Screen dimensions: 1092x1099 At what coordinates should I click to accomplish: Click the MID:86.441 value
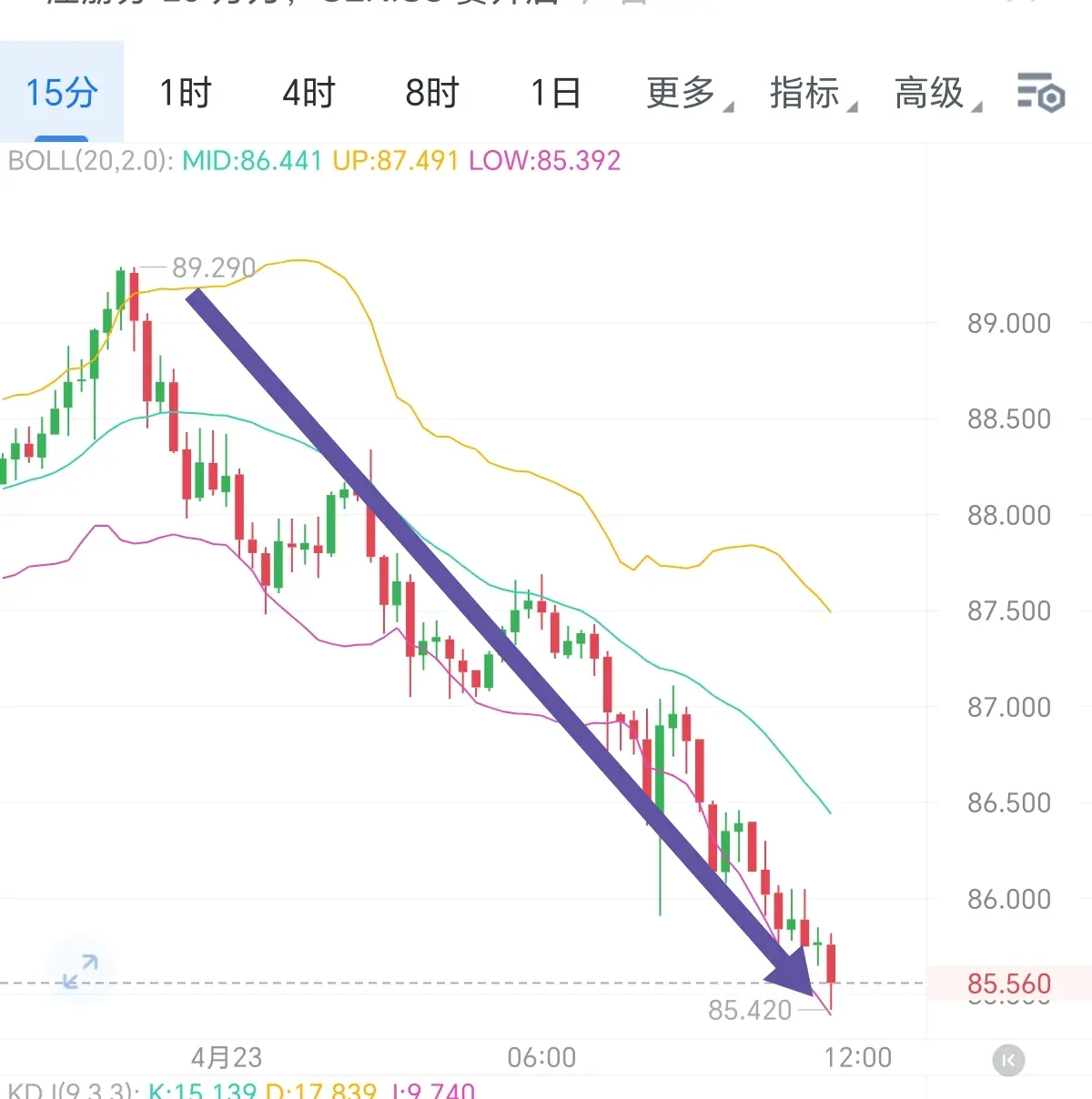(253, 161)
